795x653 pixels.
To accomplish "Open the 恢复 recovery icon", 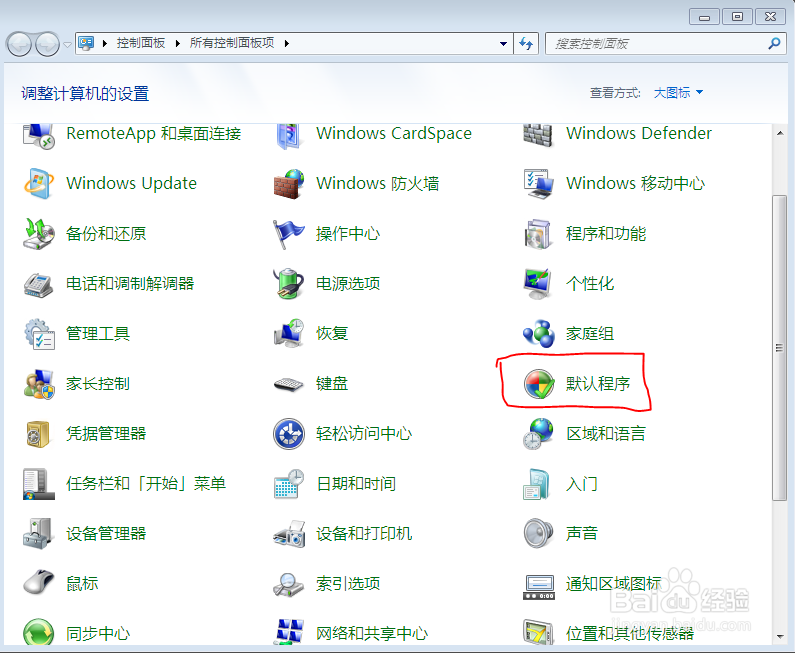I will point(289,334).
